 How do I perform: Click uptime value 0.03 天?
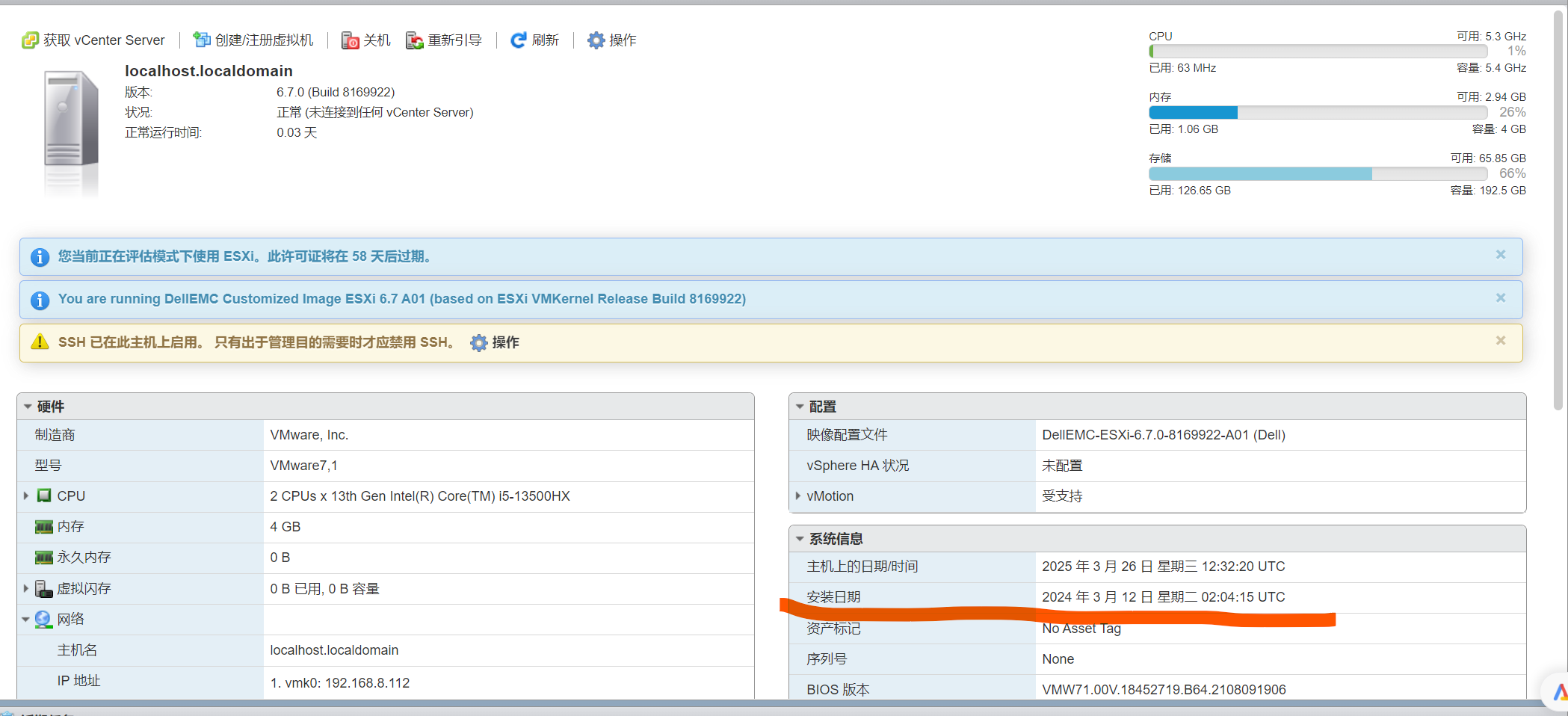(x=297, y=132)
